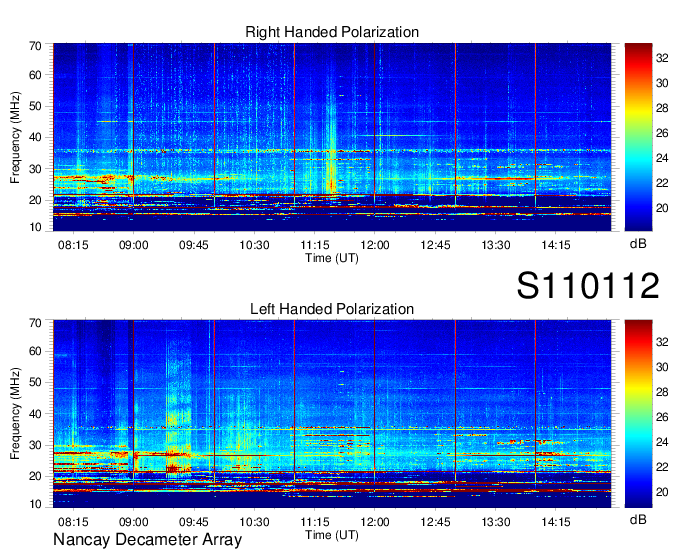Click the "40" frequency tick of lower plot
Screen dimensions: 680x552
point(36,414)
